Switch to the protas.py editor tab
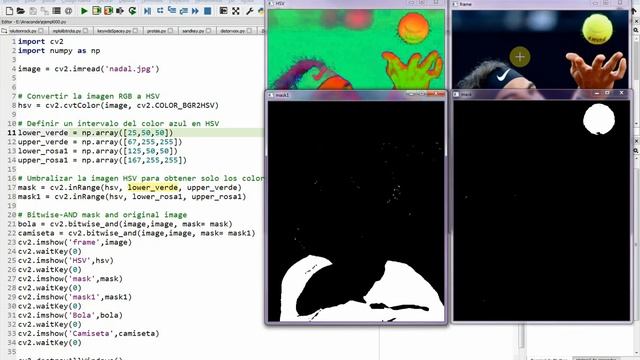This screenshot has height=360, width=640. (159, 31)
